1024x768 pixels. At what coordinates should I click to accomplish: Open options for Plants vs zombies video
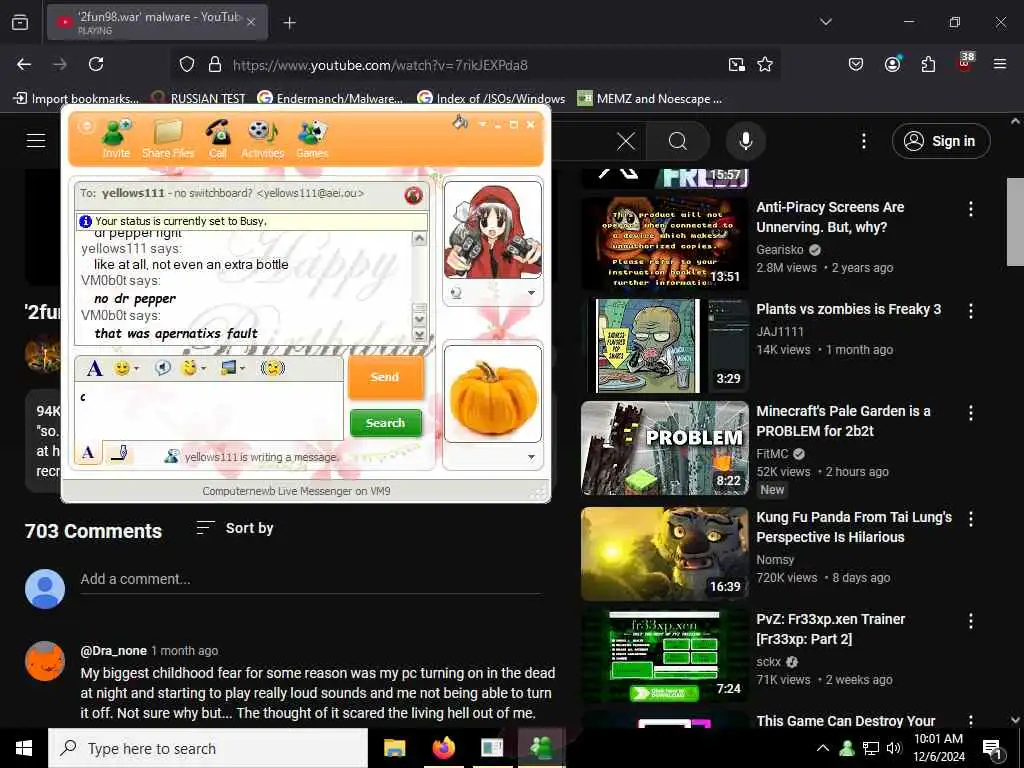pos(971,311)
